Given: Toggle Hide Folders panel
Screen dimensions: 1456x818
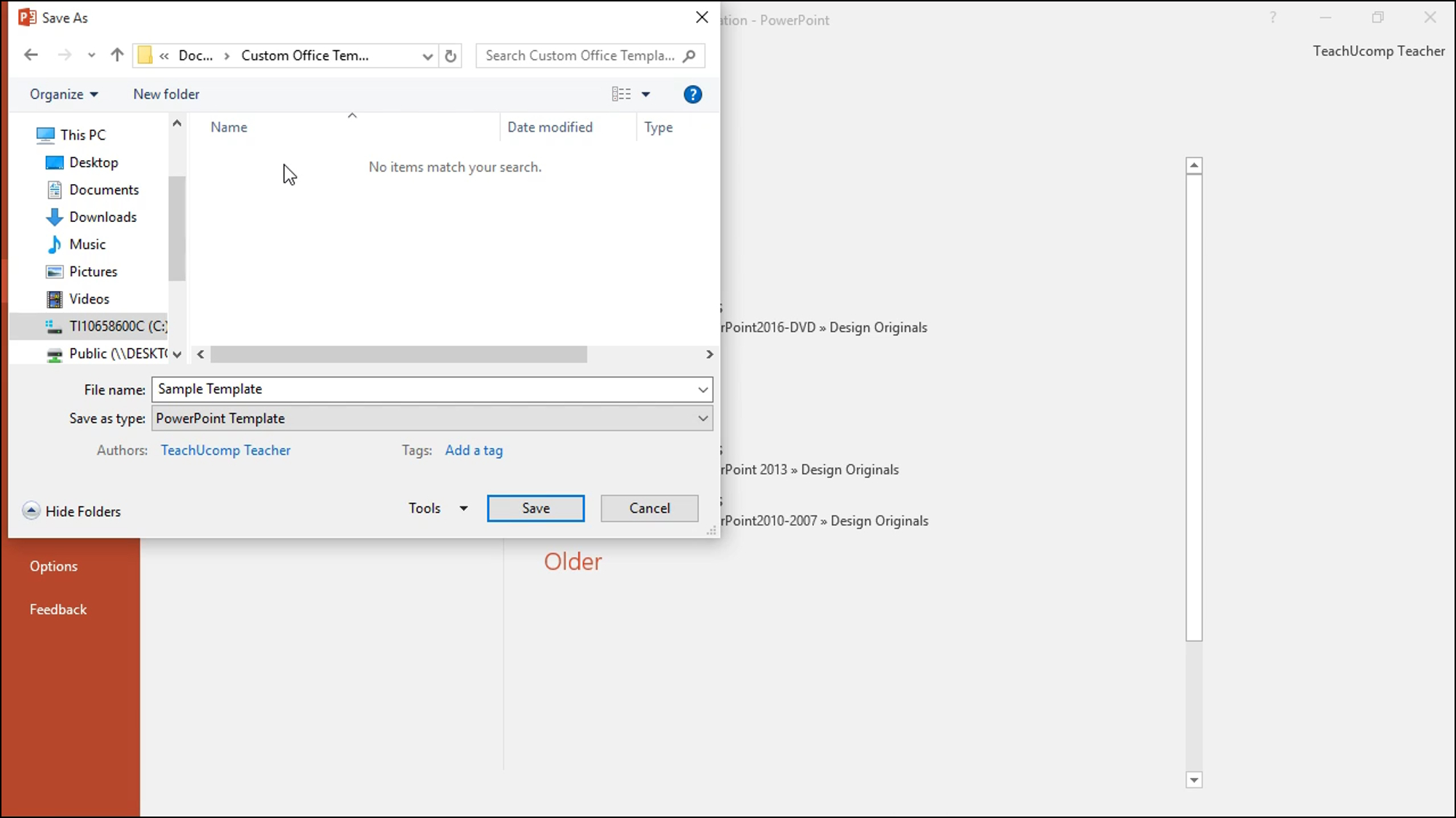Looking at the screenshot, I should (73, 511).
